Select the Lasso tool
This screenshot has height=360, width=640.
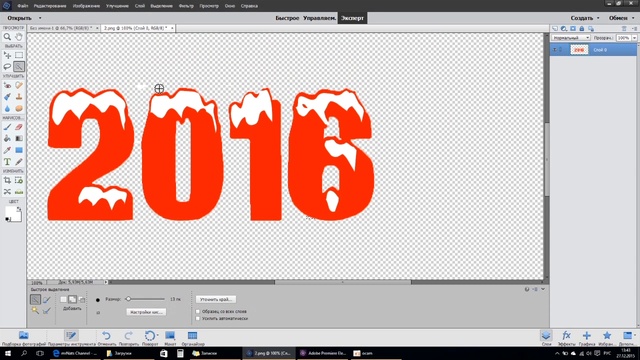(x=7, y=67)
